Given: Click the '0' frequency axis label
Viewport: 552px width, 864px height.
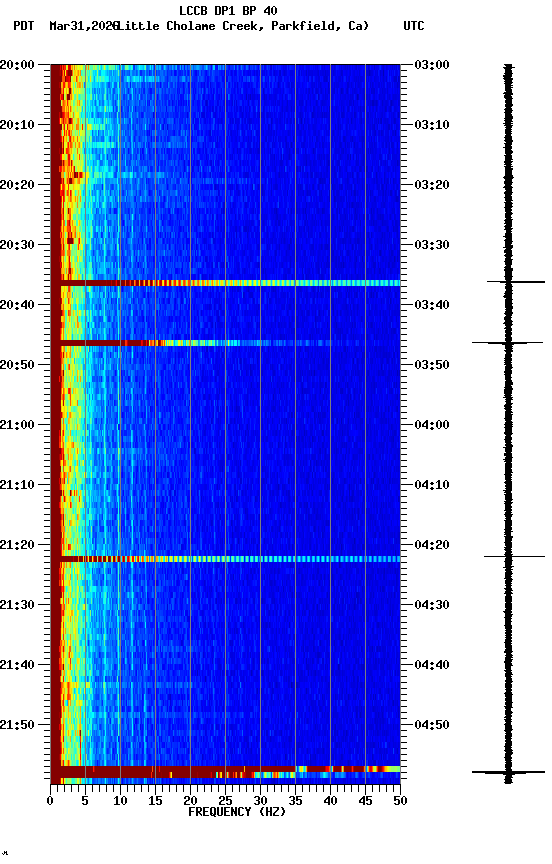Looking at the screenshot, I should 50,801.
